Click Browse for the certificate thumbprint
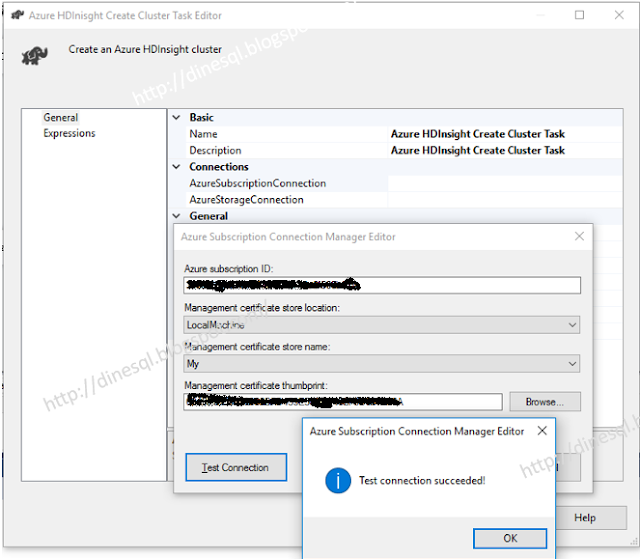Viewport: 640px width, 559px height. click(x=545, y=402)
